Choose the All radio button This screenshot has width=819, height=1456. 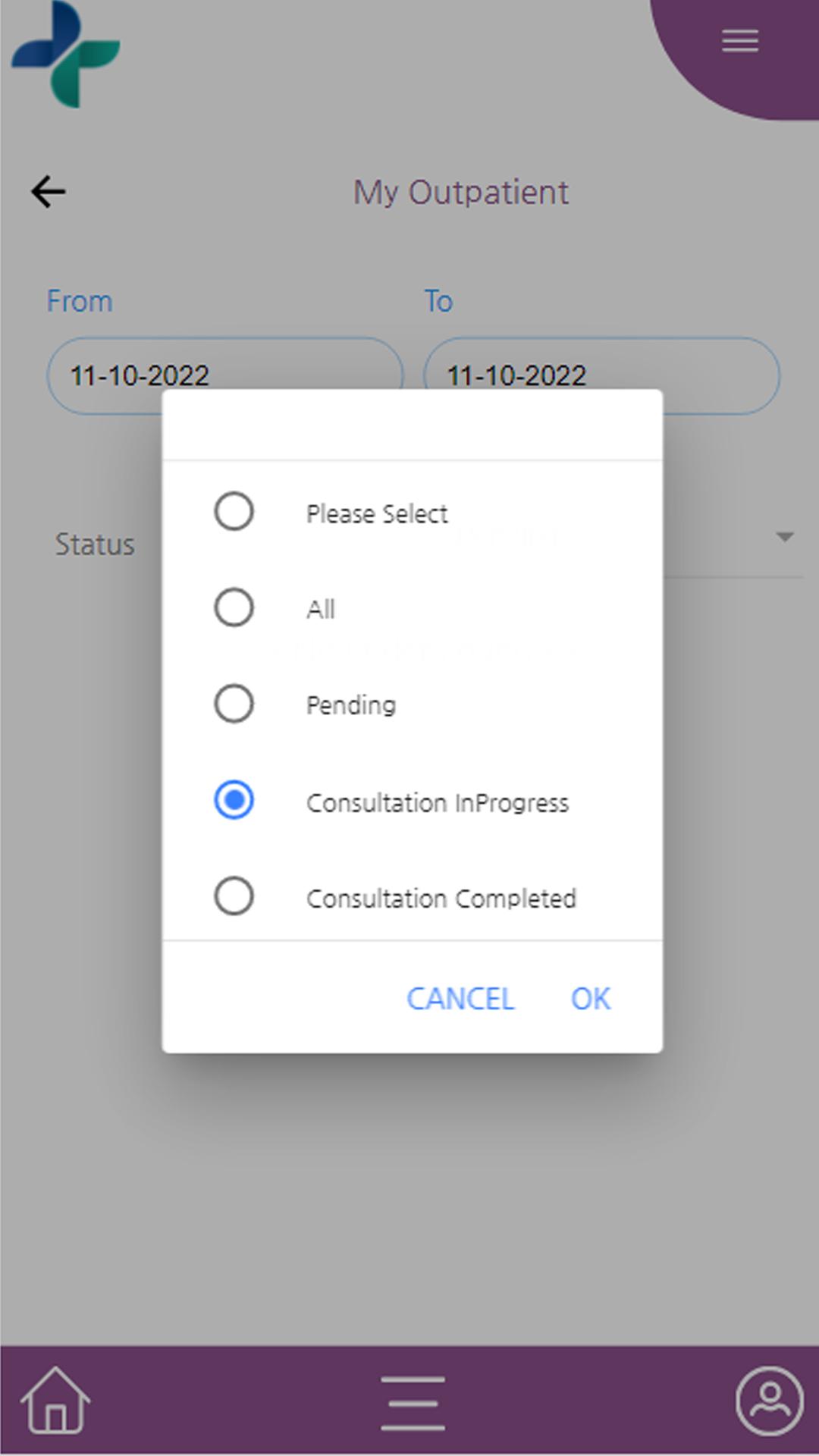(x=234, y=607)
